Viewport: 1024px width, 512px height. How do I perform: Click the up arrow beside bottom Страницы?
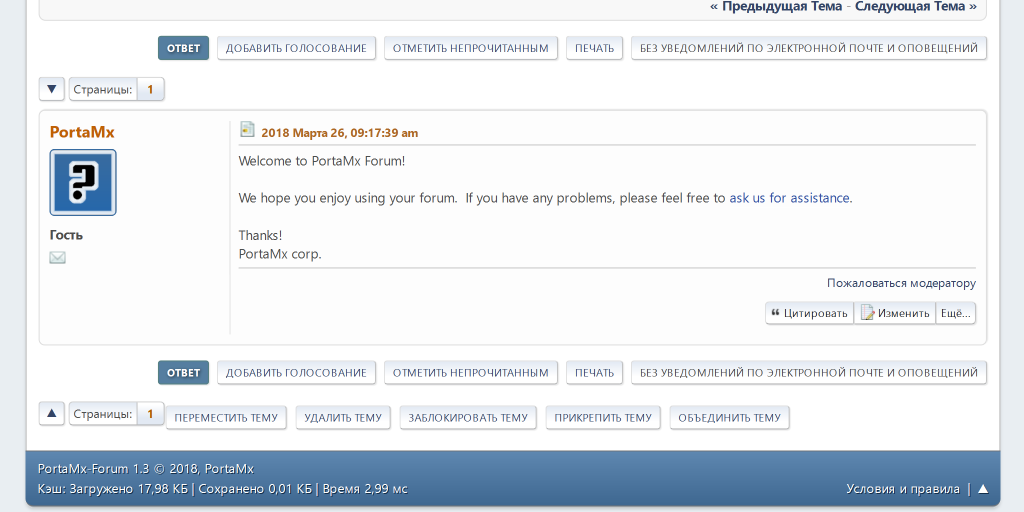[52, 413]
